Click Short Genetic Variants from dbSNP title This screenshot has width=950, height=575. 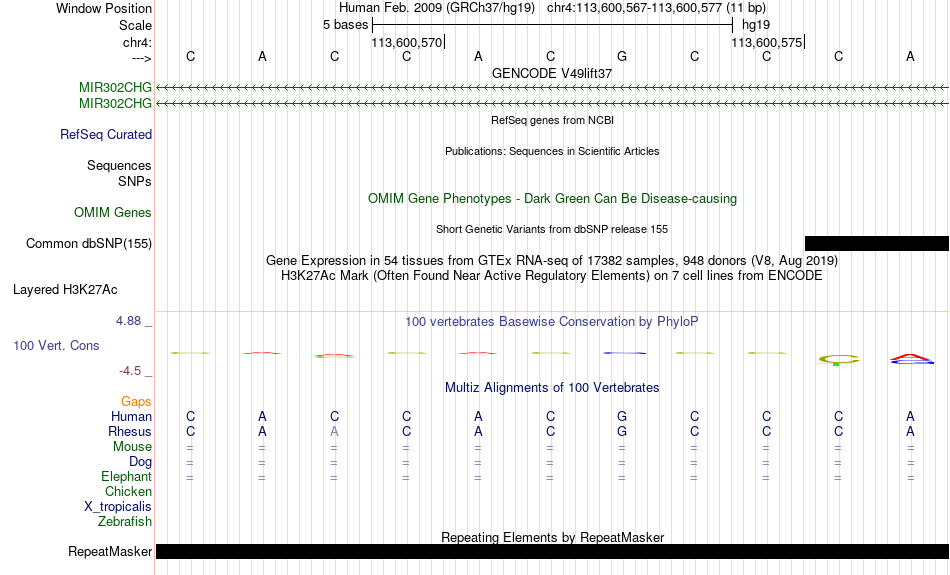click(552, 229)
